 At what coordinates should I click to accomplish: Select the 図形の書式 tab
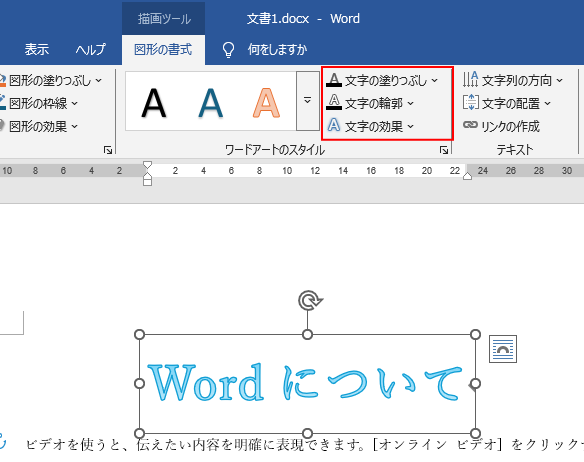[163, 49]
